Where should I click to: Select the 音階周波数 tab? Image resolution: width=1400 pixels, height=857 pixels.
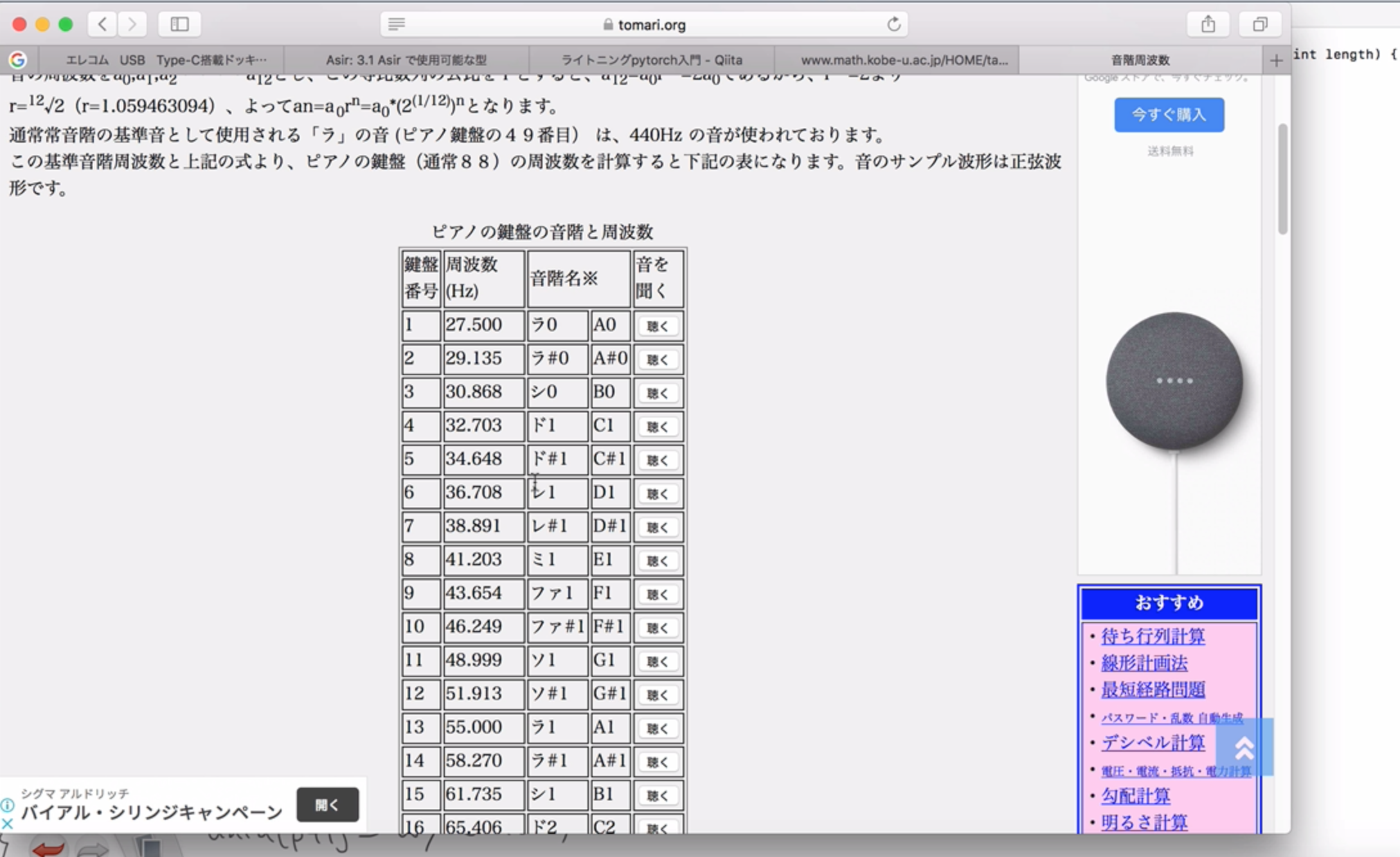1141,60
